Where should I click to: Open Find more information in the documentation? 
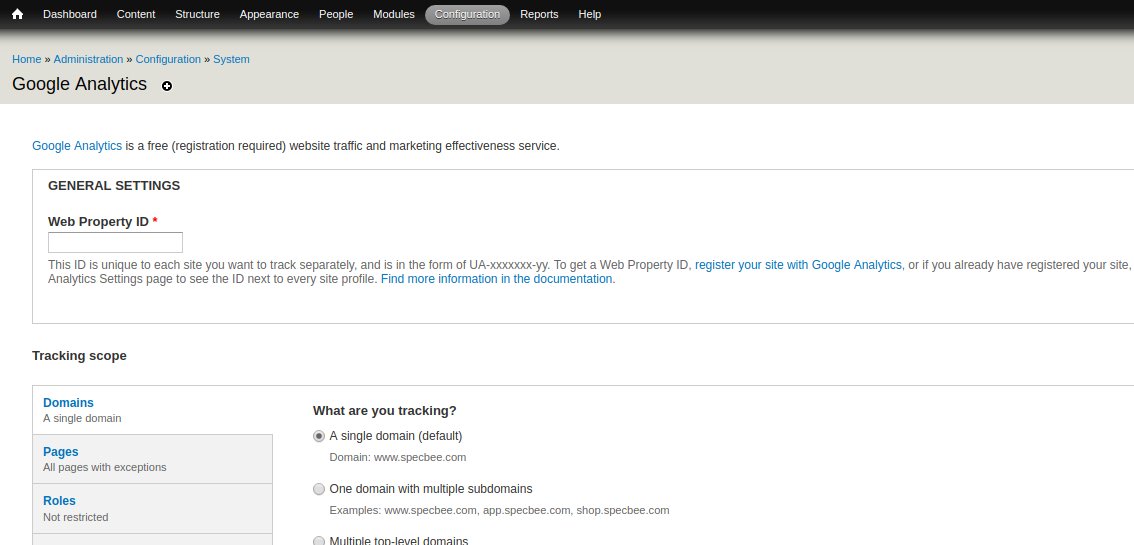(x=497, y=279)
